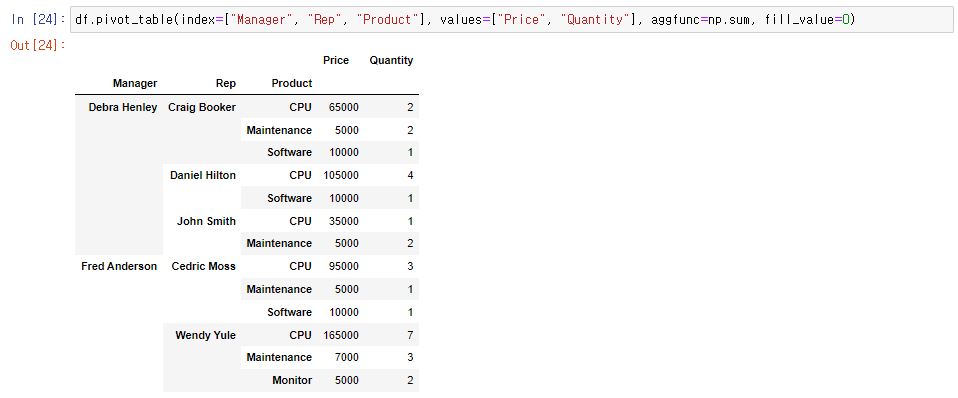Select the 65000 price value
Viewport: 958px width, 398px height.
tap(343, 107)
